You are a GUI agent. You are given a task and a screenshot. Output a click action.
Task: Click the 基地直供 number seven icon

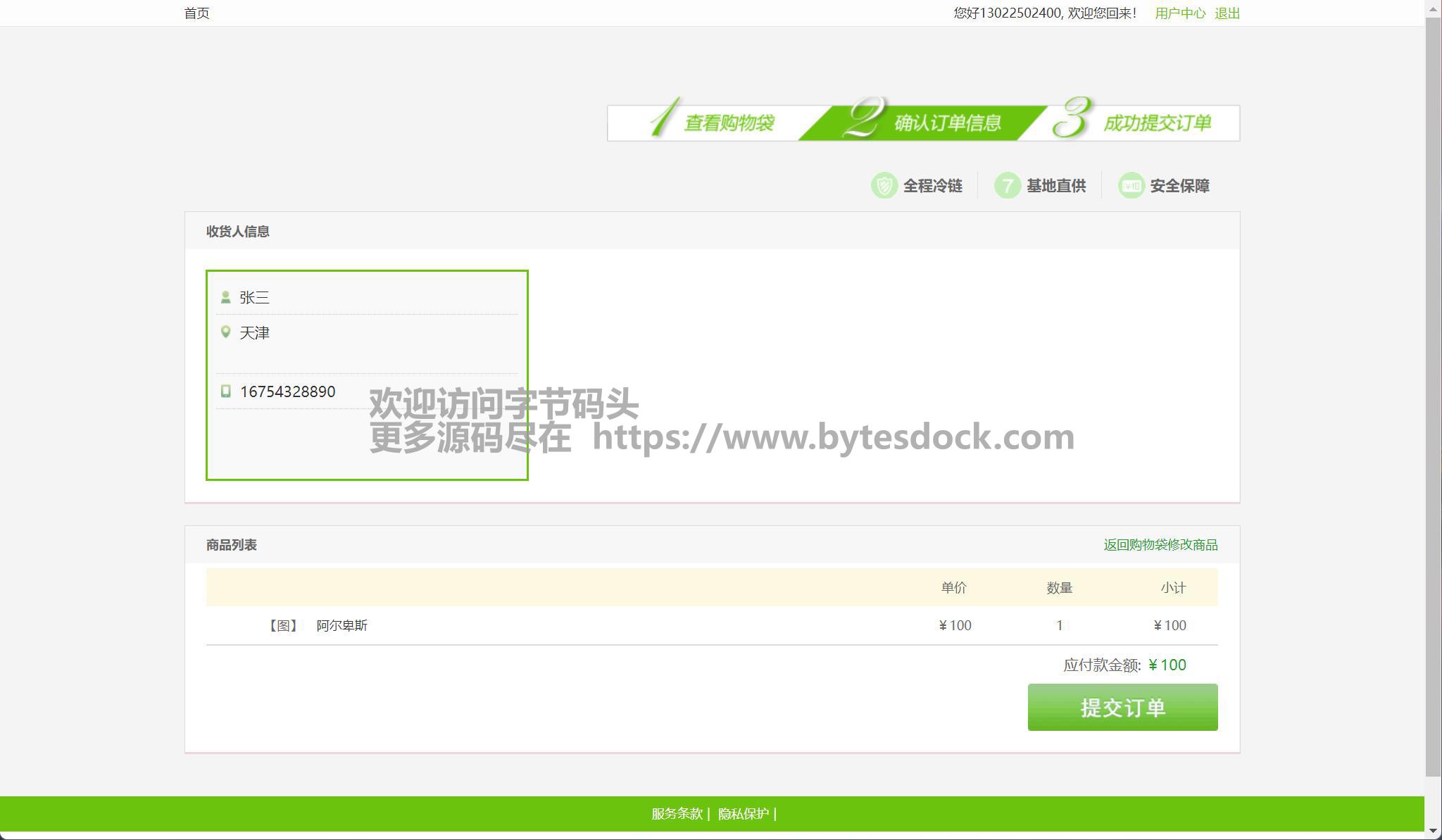[1007, 186]
